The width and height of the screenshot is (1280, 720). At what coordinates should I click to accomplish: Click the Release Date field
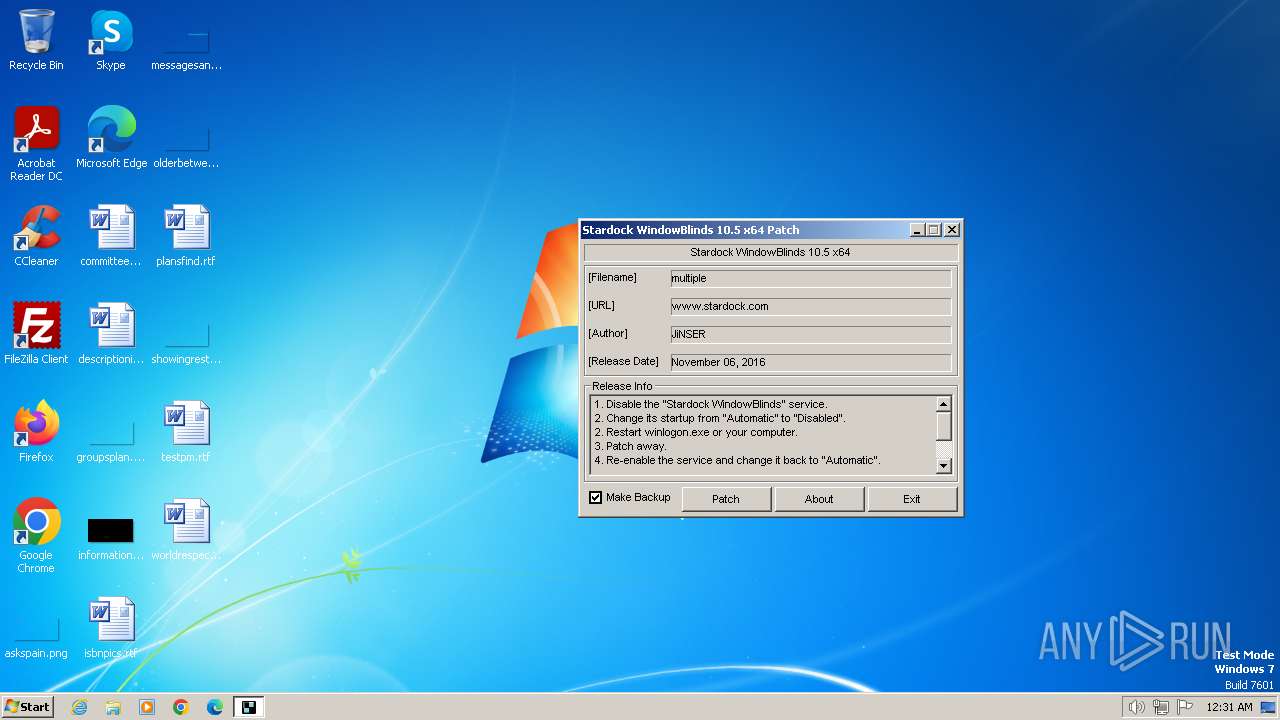click(x=811, y=362)
